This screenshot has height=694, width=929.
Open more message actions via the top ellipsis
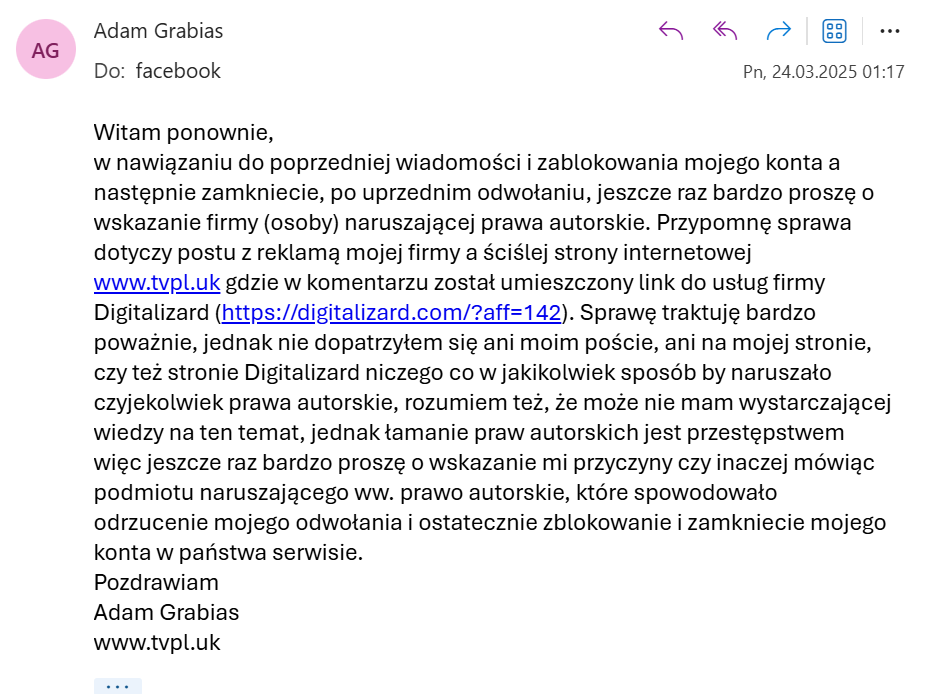[x=891, y=30]
